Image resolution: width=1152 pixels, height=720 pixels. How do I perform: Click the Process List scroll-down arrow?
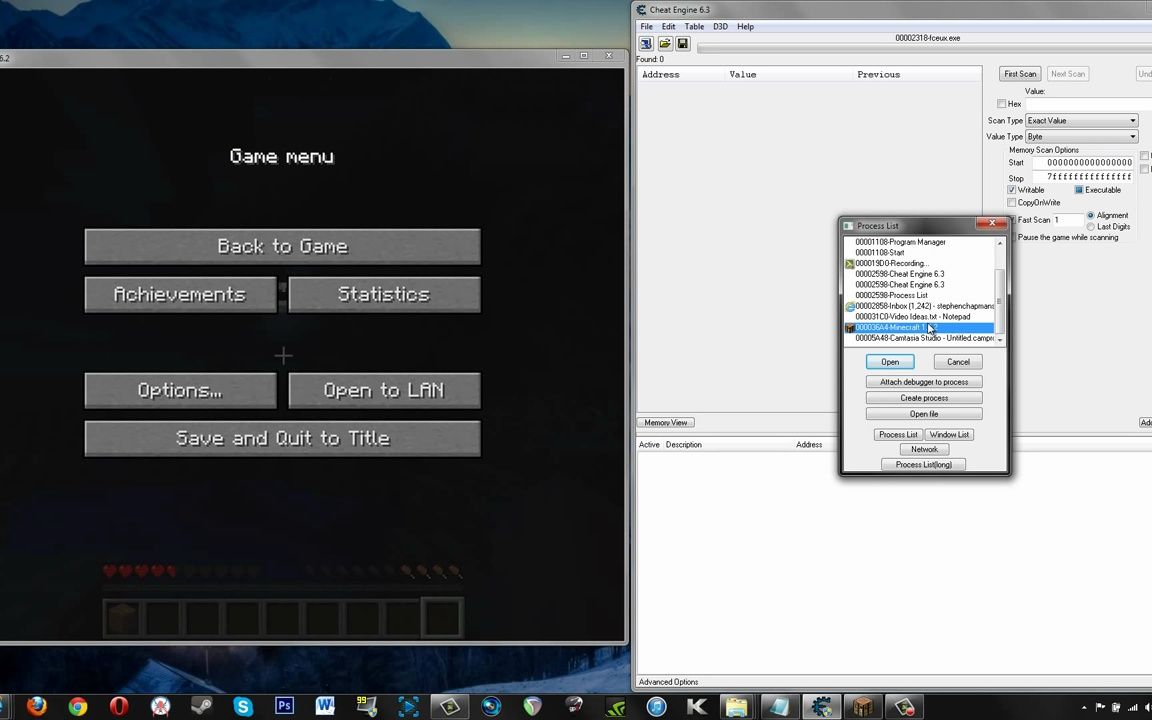pos(998,340)
